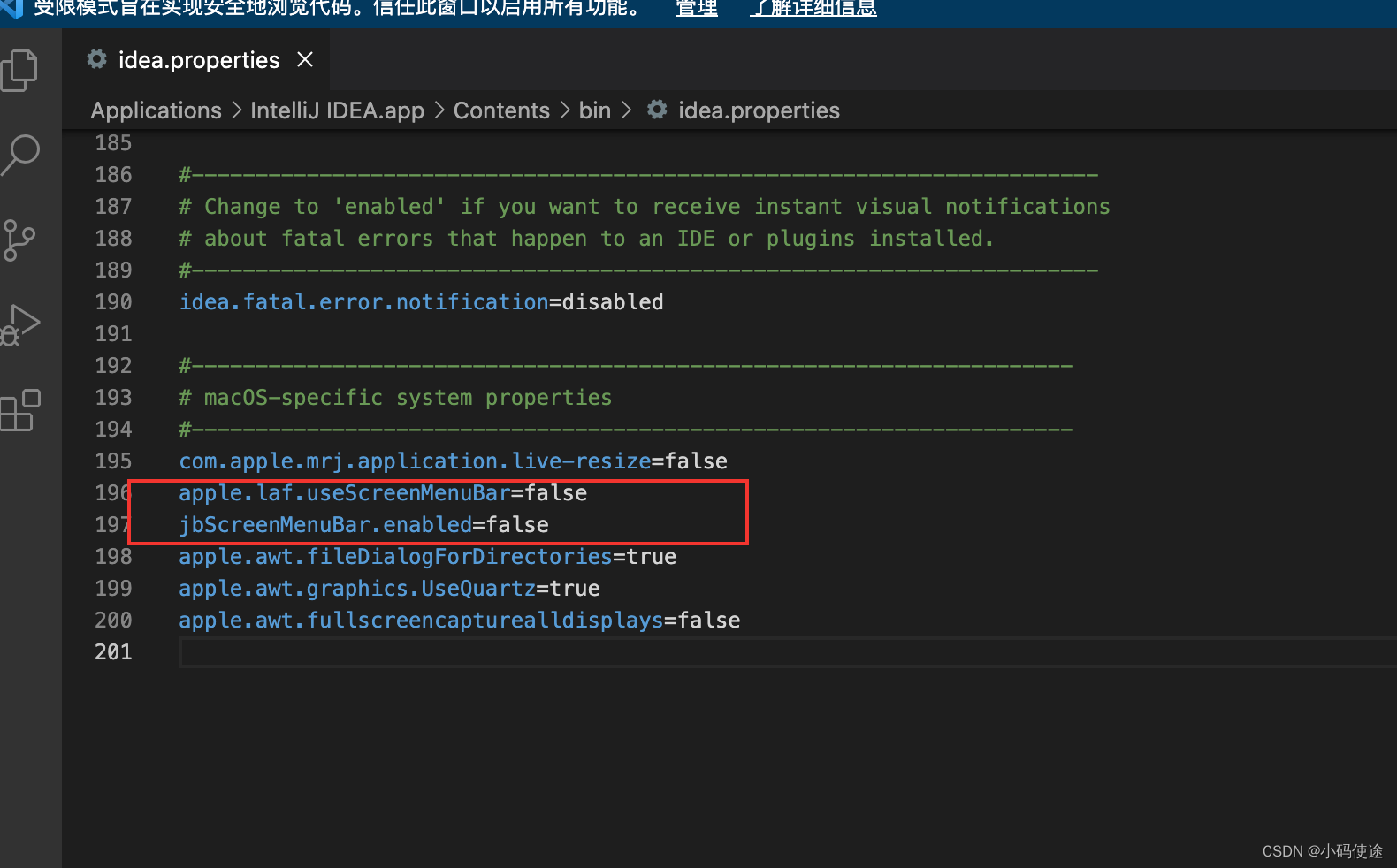Open the Run and Debug view
The height and width of the screenshot is (868, 1397).
click(20, 324)
